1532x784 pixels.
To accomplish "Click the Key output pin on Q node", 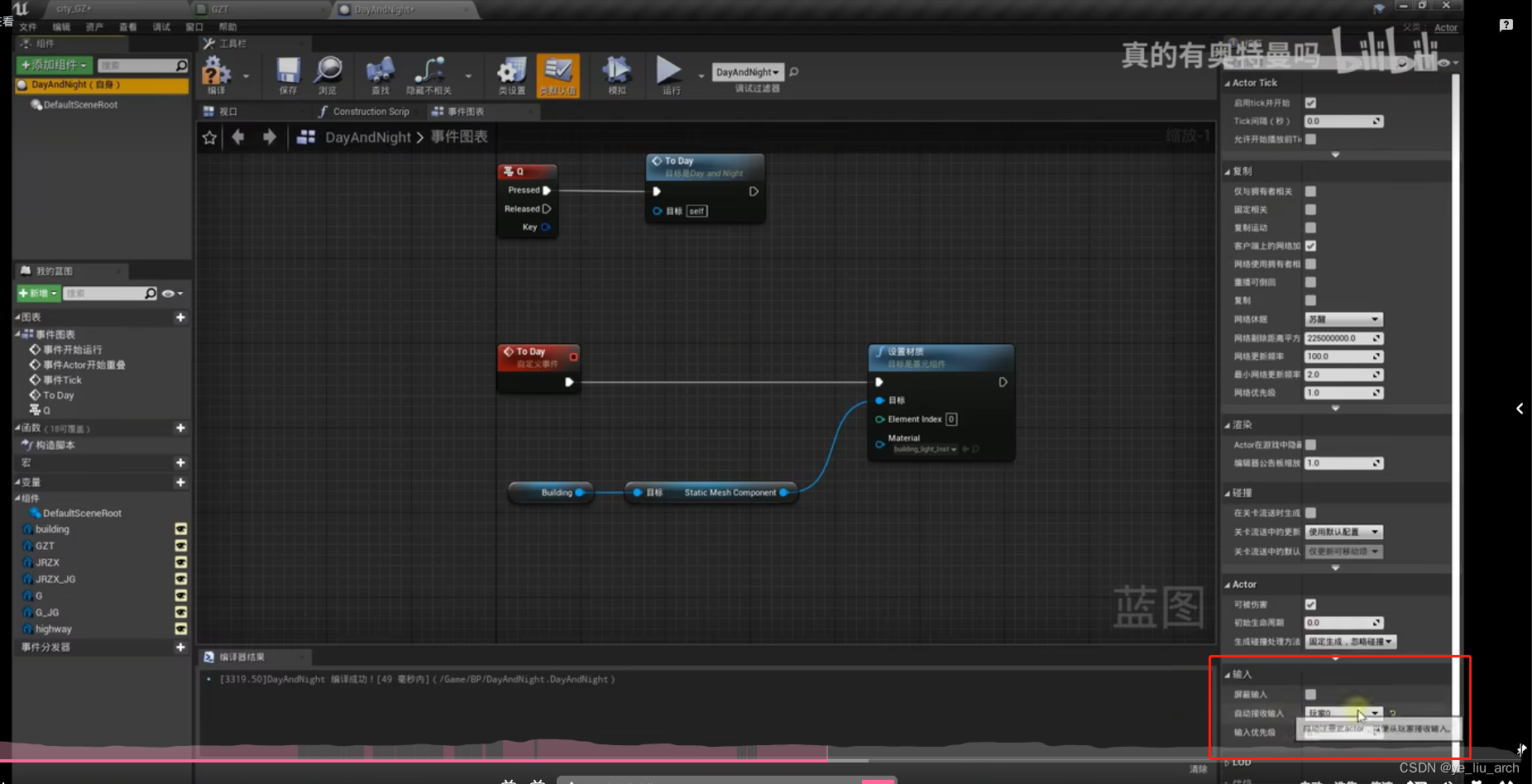I will click(x=545, y=227).
